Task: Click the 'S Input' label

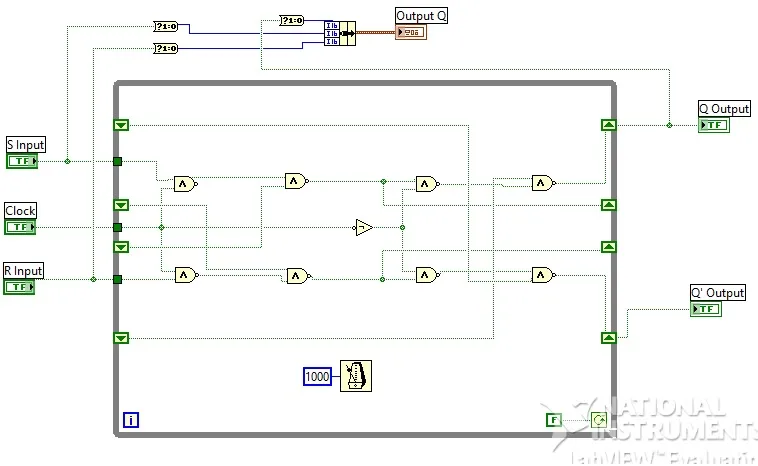Action: pos(26,145)
